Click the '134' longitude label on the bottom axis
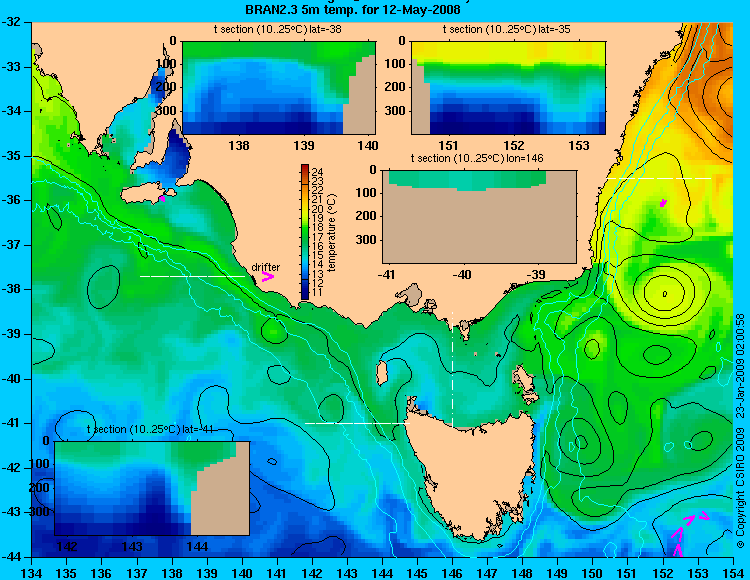 32,573
